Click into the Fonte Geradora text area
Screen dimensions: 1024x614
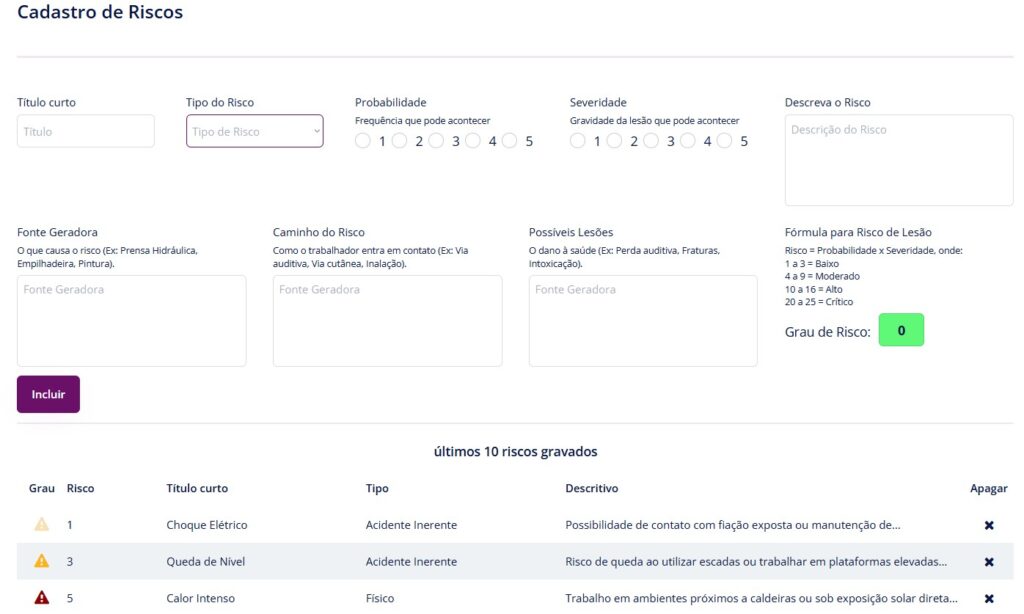(132, 320)
